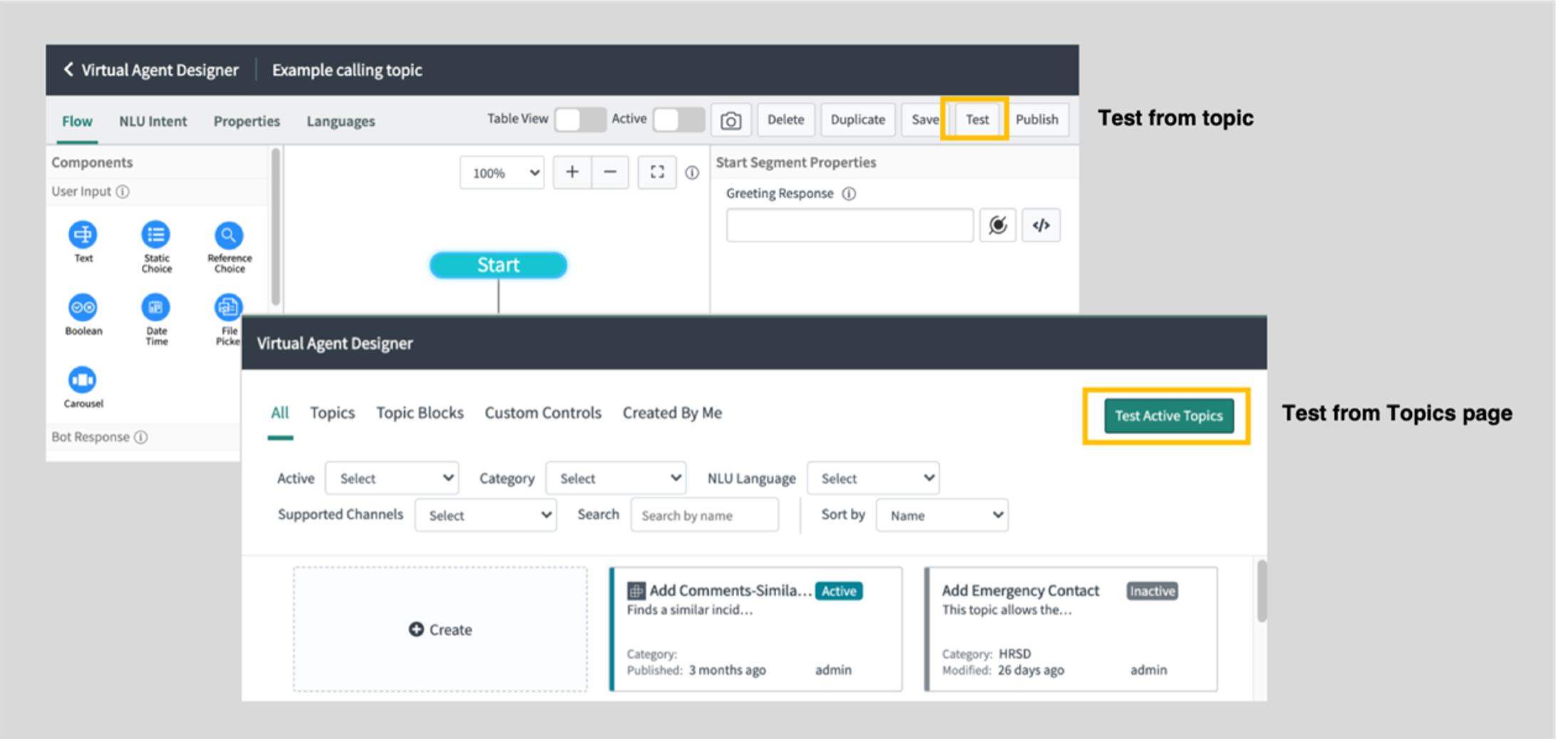Open the script editor code icon

1041,225
